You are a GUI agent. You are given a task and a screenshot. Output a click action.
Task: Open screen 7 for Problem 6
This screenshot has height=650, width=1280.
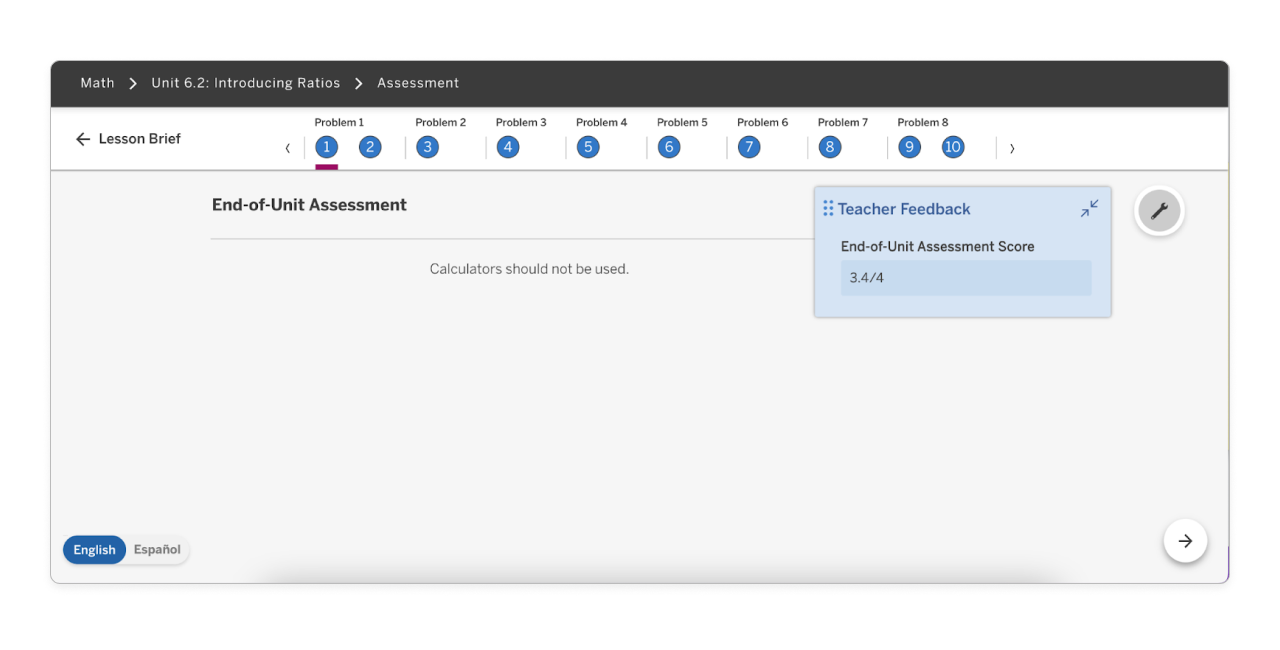point(749,147)
